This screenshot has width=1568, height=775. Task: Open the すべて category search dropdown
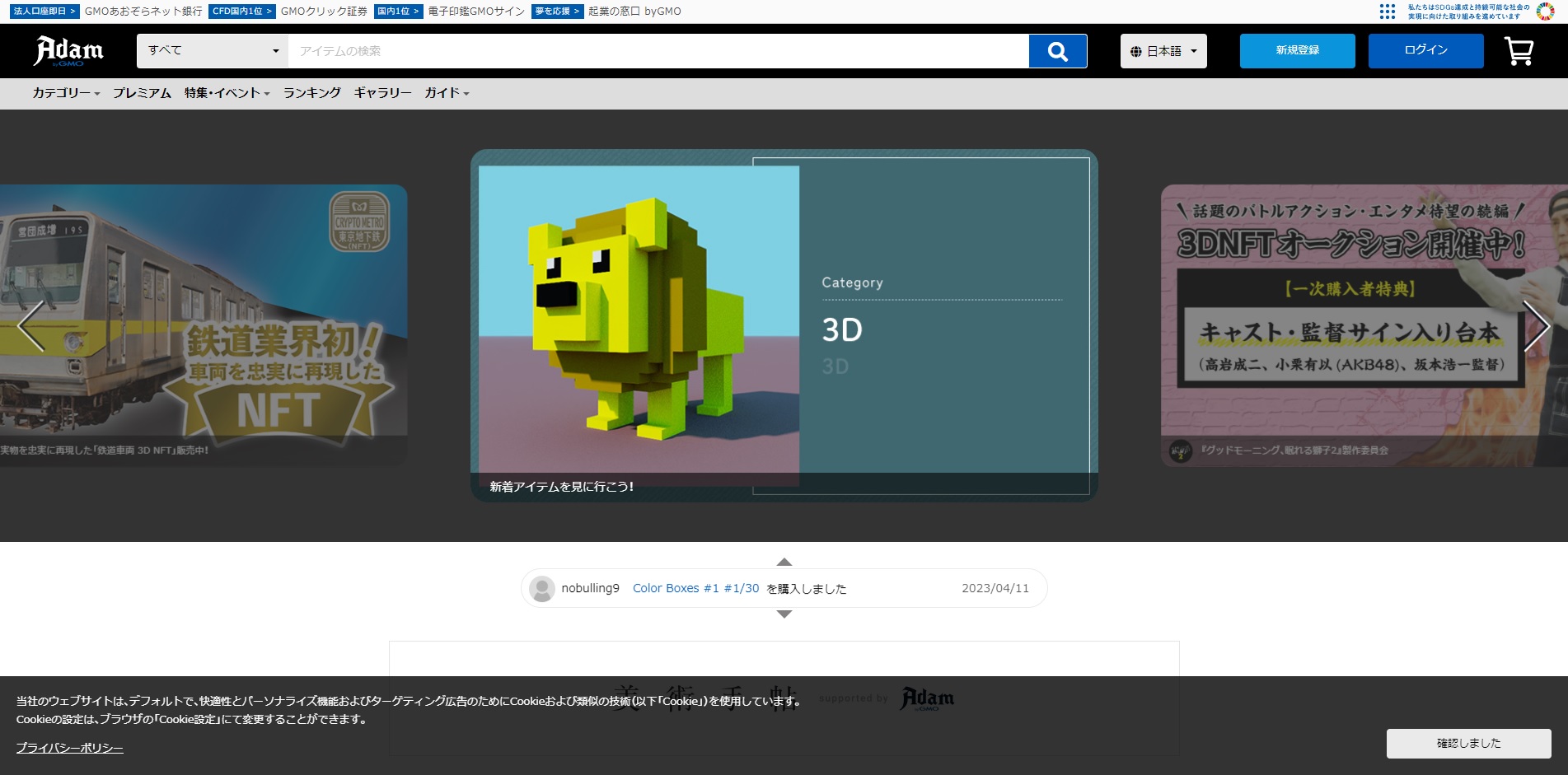point(213,51)
